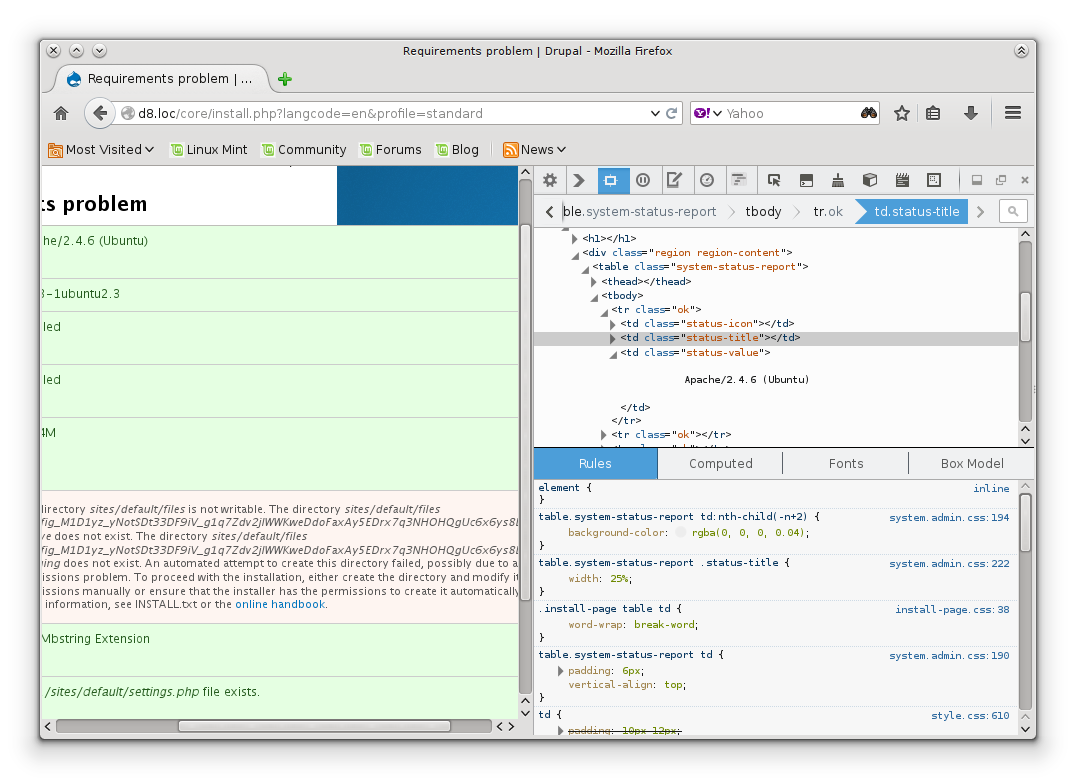Open the Network timeline tool
The height and width of the screenshot is (779, 1076).
coord(738,181)
